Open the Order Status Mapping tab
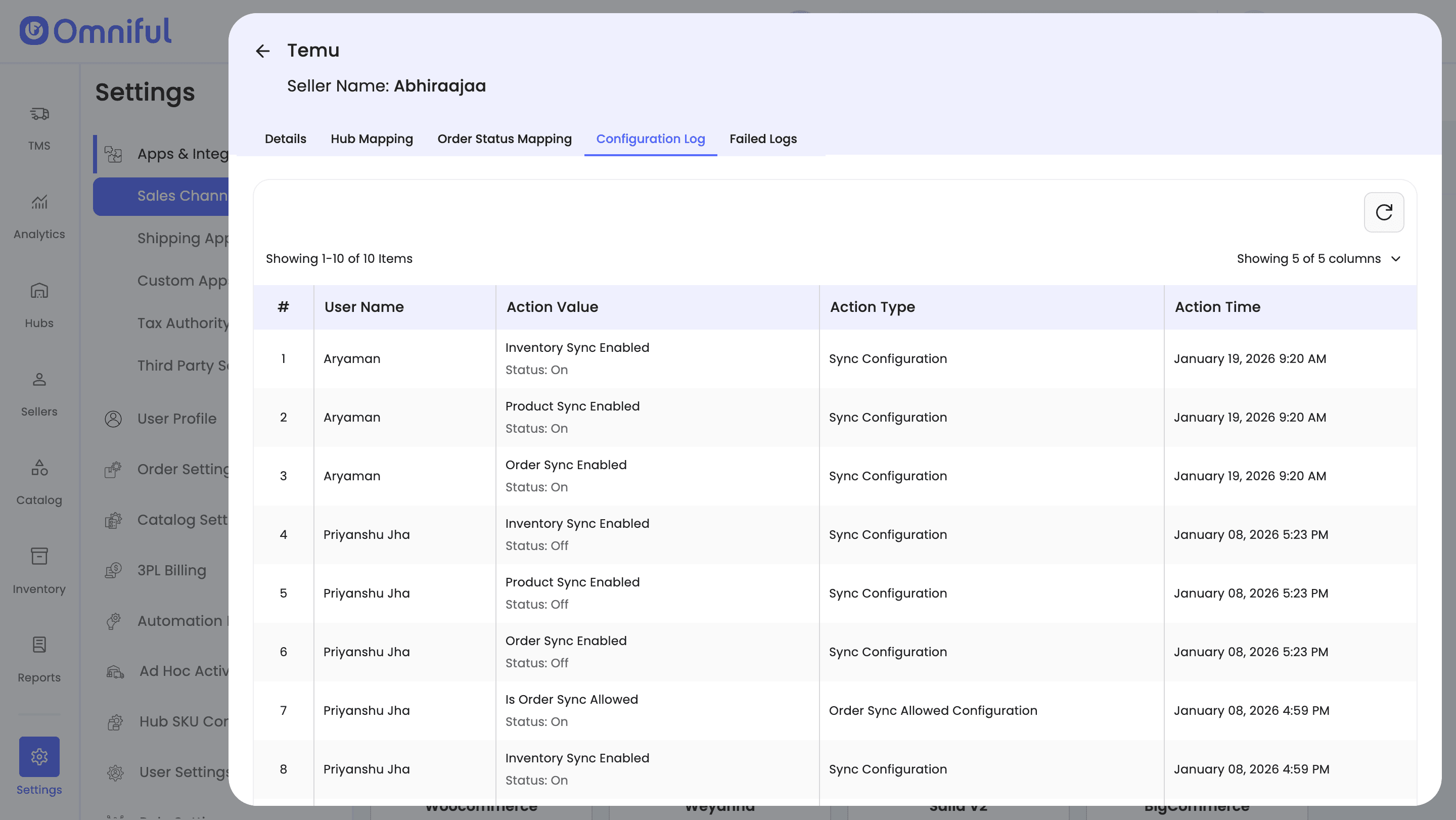1456x820 pixels. [x=504, y=139]
